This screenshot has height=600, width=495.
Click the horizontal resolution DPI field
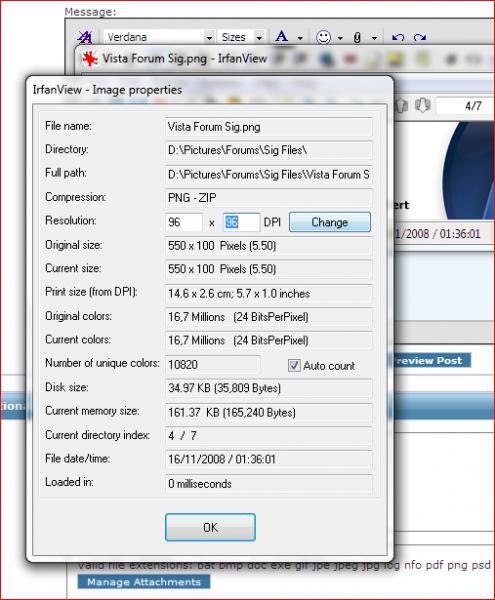184,222
